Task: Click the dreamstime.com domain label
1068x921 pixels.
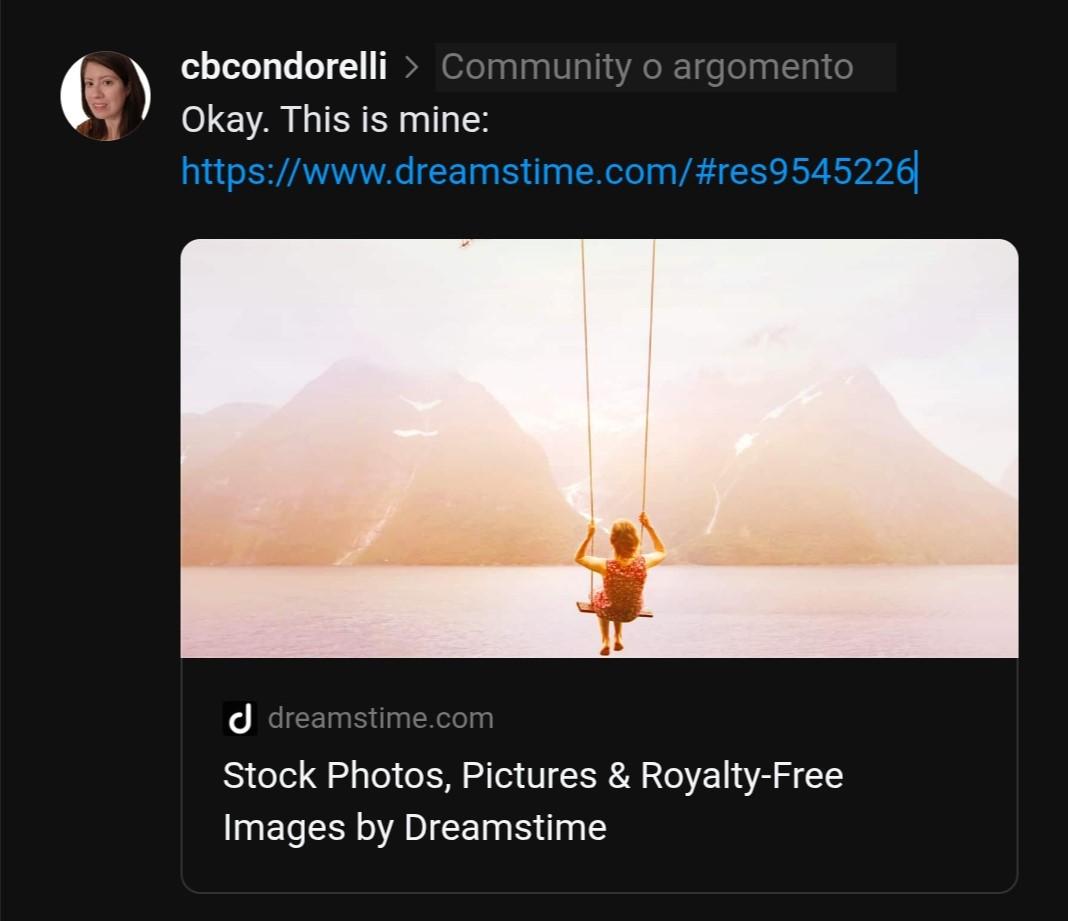Action: coord(381,718)
